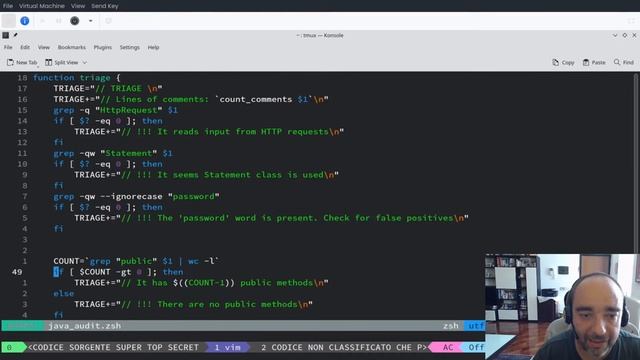
Task: Toggle the pin window icon in Konsole title bar
Action: [x=16, y=36]
